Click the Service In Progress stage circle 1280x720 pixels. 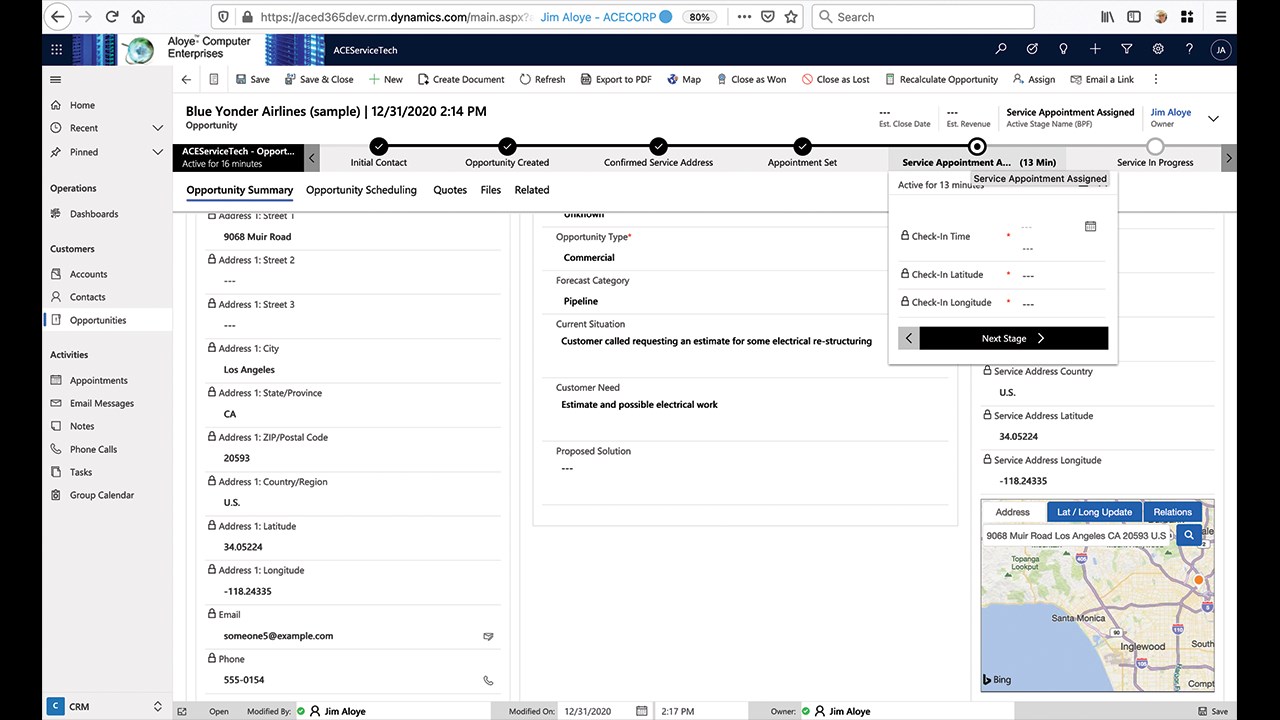[x=1155, y=146]
